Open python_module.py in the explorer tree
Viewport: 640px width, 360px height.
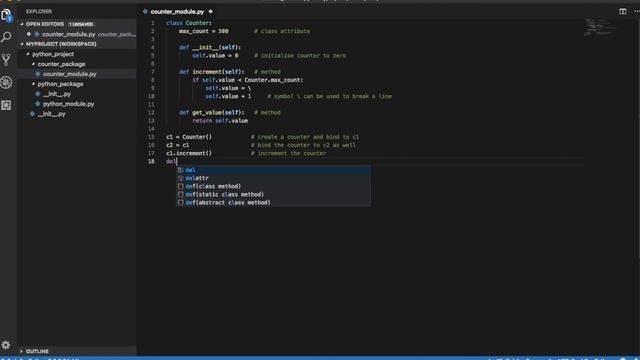coord(78,104)
